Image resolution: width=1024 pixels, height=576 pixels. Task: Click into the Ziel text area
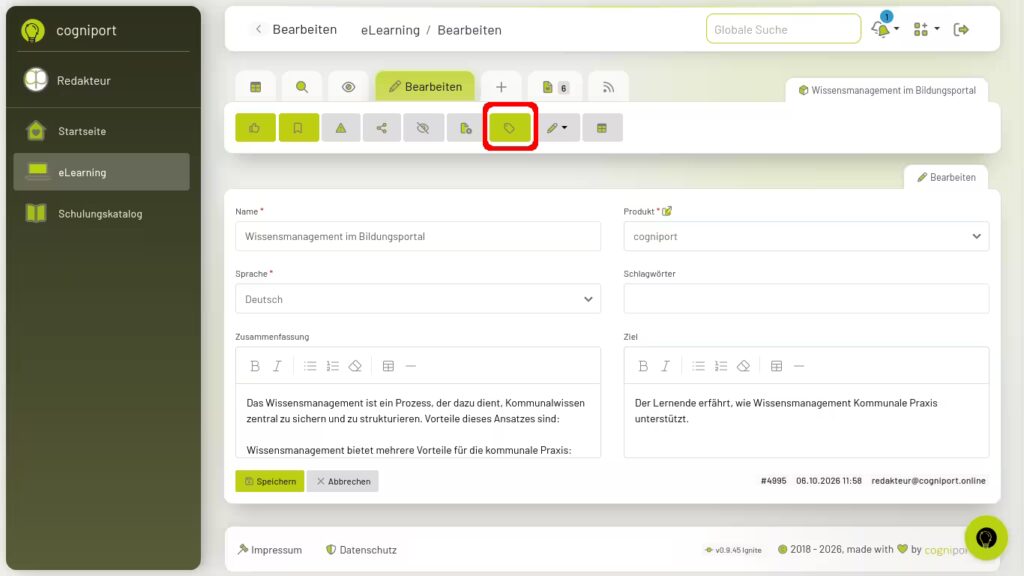click(806, 421)
